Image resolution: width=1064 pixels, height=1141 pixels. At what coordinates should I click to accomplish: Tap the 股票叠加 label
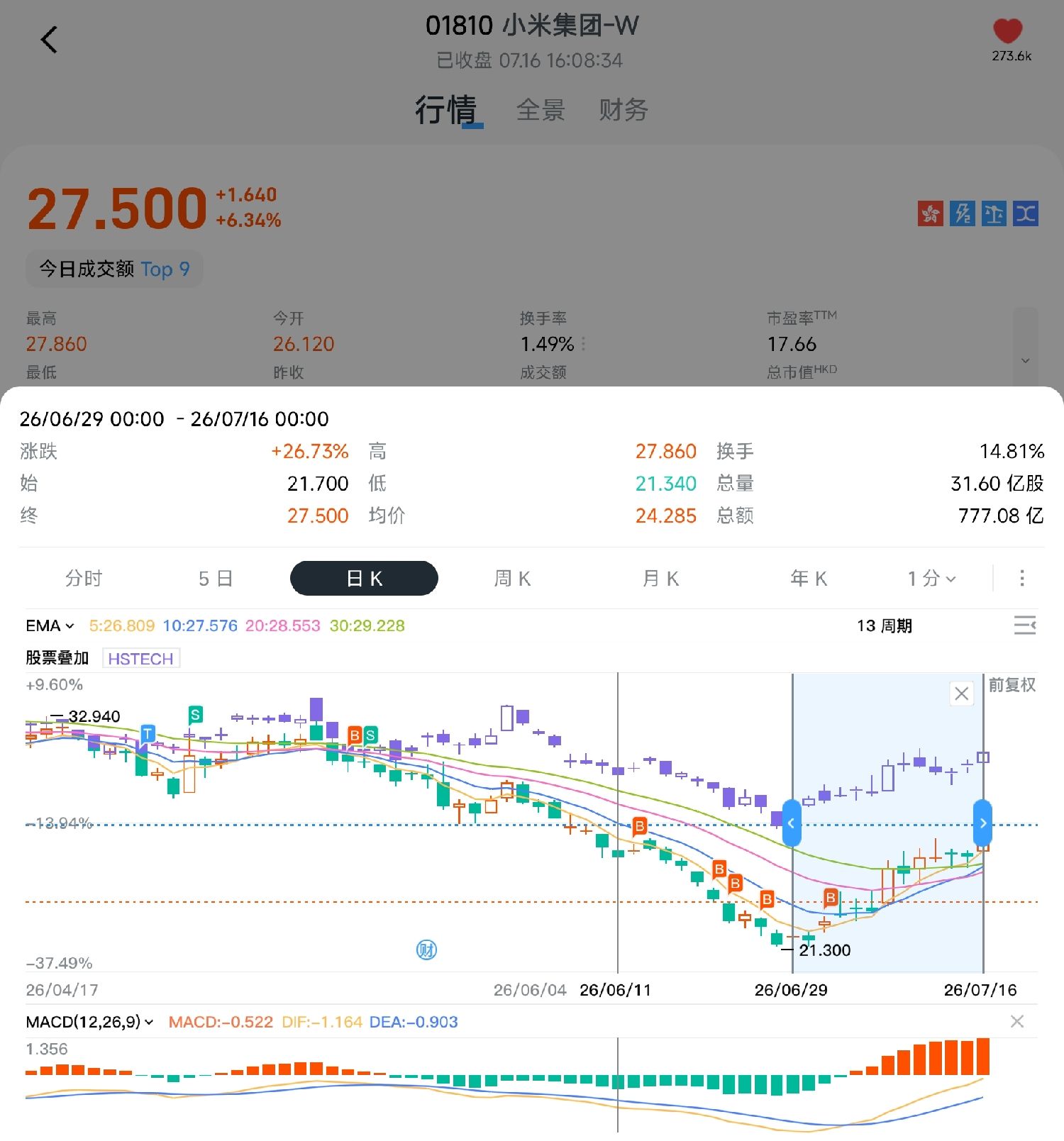tap(57, 658)
